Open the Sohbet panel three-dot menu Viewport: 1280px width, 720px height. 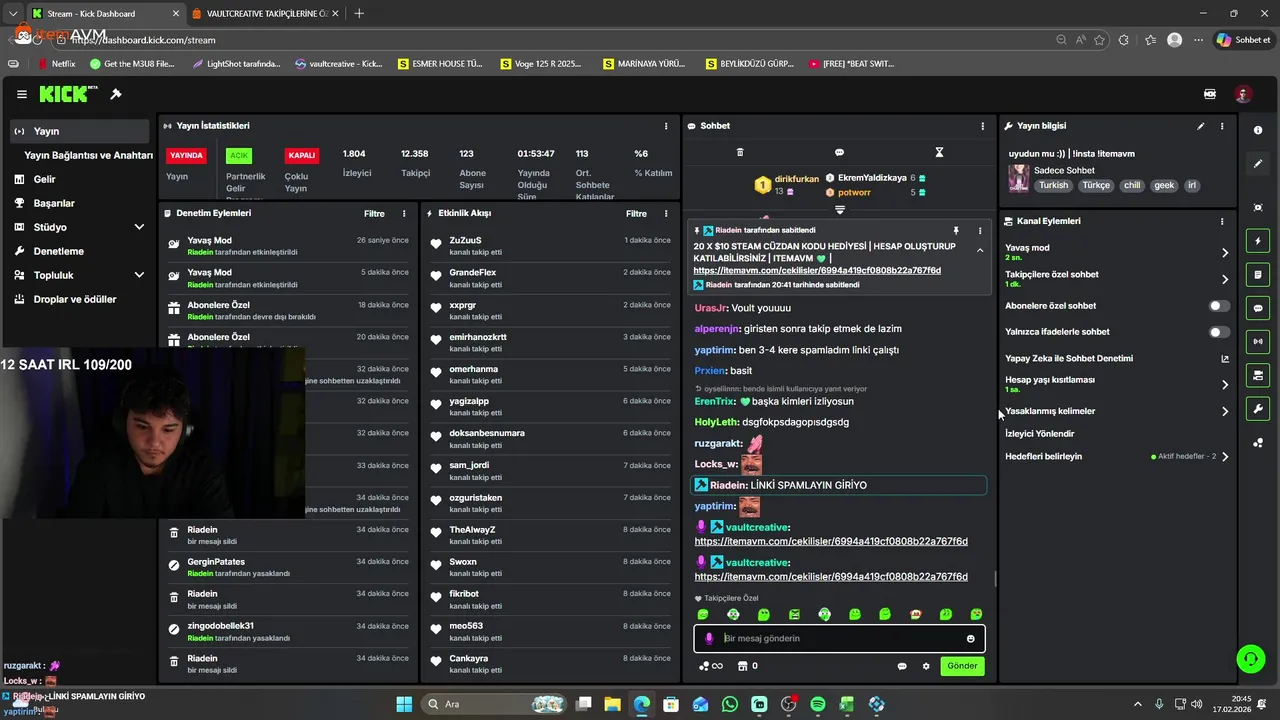(982, 126)
